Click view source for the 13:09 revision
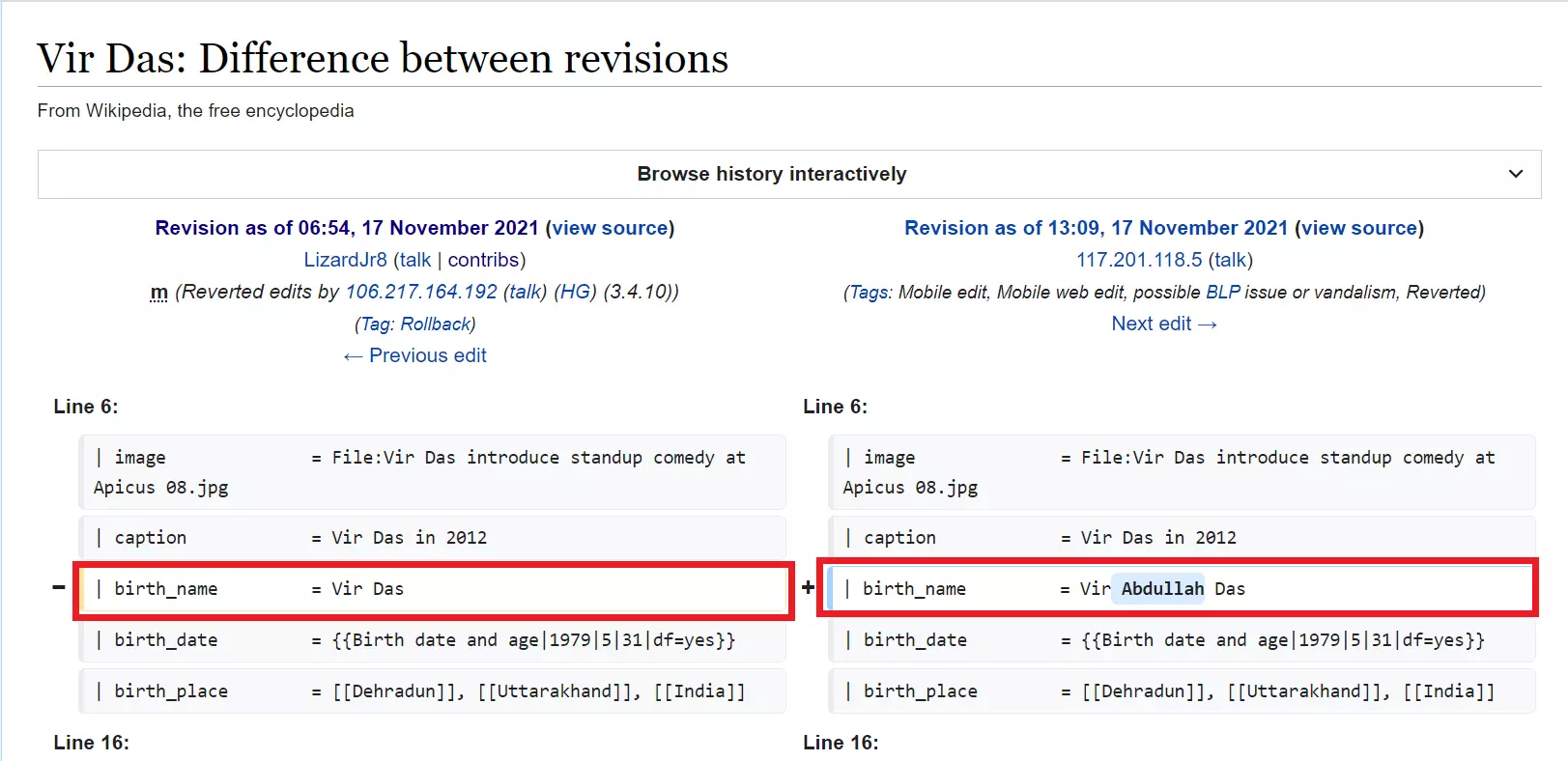1568x761 pixels. (1359, 228)
